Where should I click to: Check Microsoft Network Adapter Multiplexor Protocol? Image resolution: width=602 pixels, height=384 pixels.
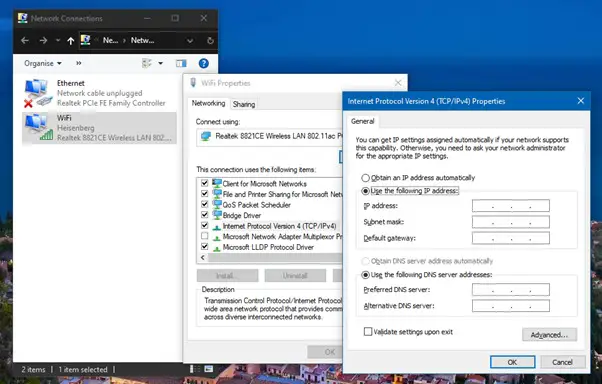(205, 236)
